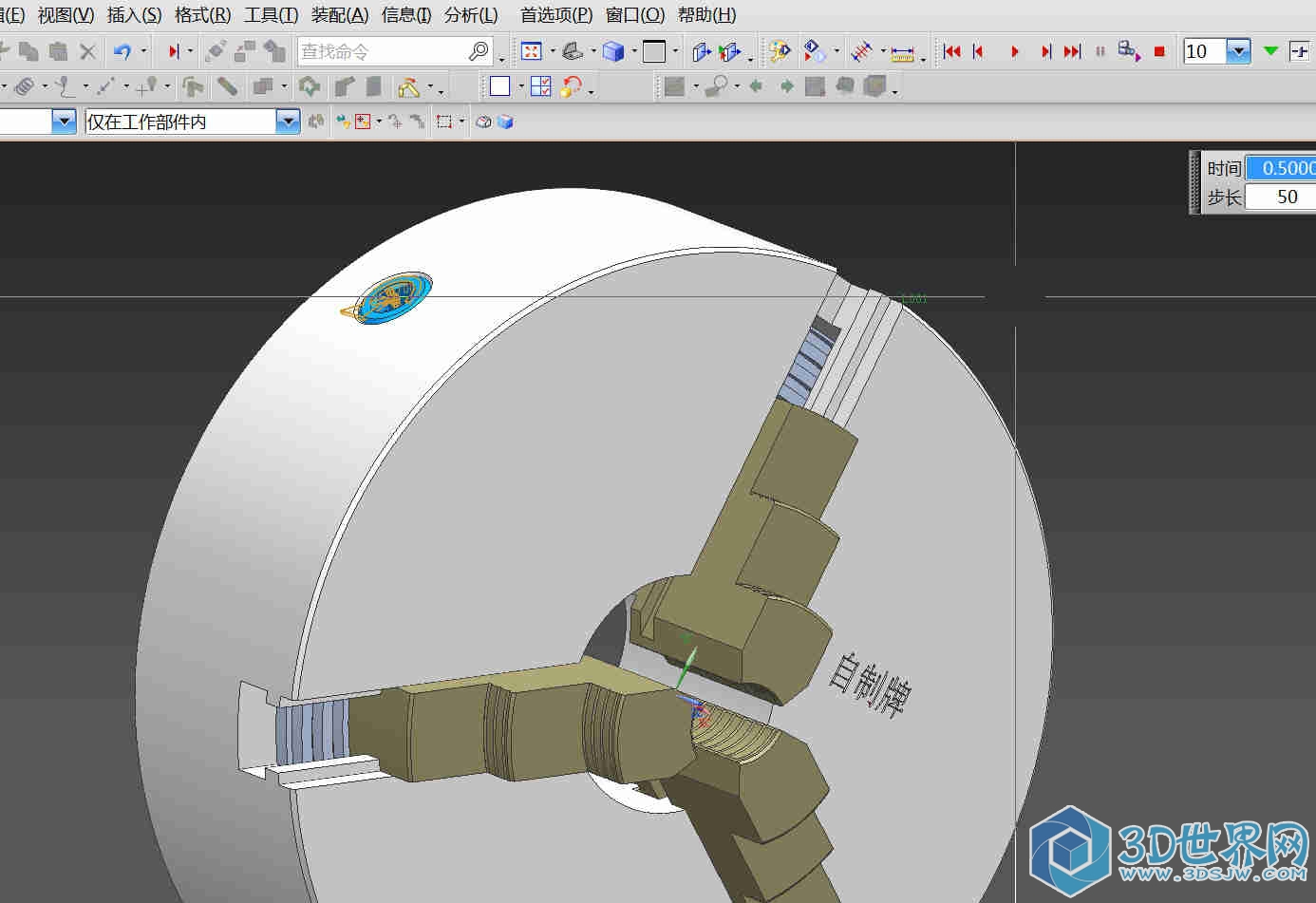The height and width of the screenshot is (903, 1316).
Task: Expand the rectangle selection dropdown arrow
Action: (461, 122)
